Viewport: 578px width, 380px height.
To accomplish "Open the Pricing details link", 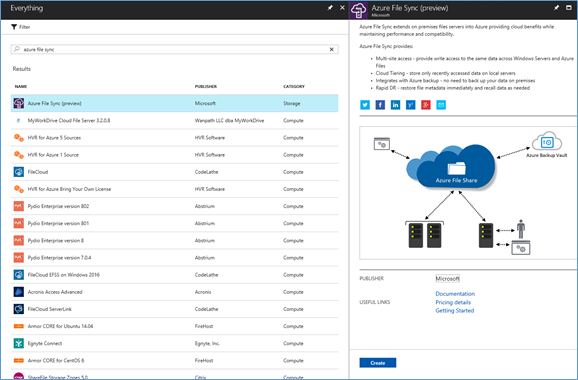I will pyautogui.click(x=453, y=302).
